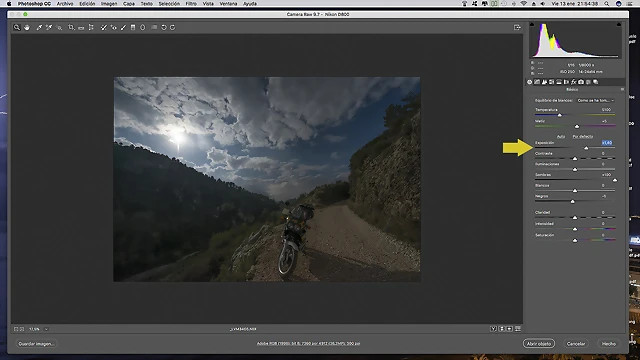Pick the White Balance eyedropper tool

39,27
